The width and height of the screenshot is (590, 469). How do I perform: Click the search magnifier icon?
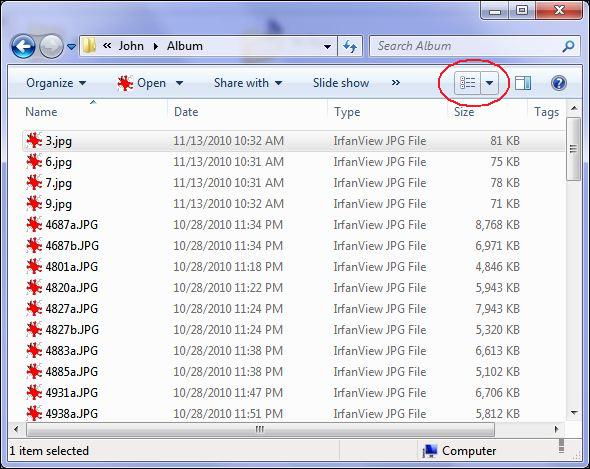point(568,46)
